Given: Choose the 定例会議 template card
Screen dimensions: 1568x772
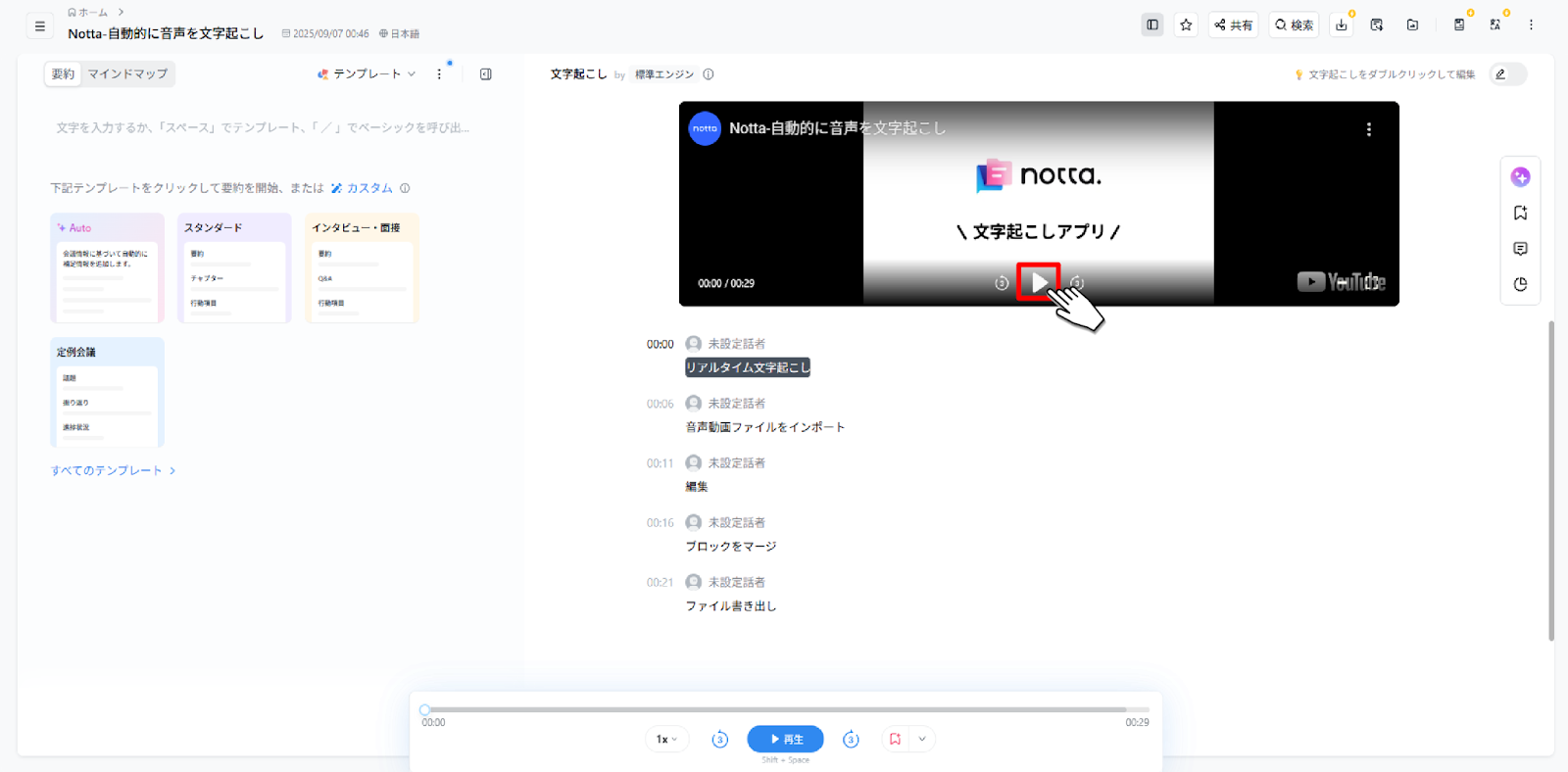Looking at the screenshot, I should coord(107,392).
